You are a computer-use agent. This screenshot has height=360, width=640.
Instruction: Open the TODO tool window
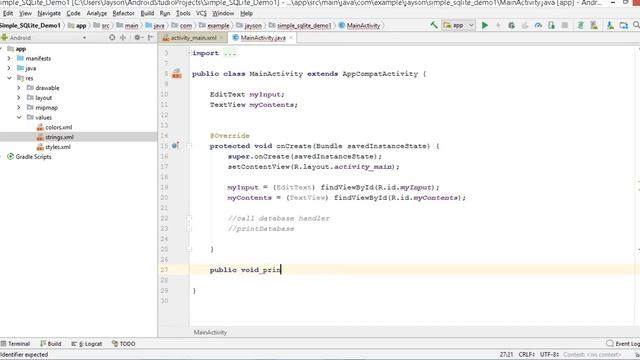click(x=123, y=344)
